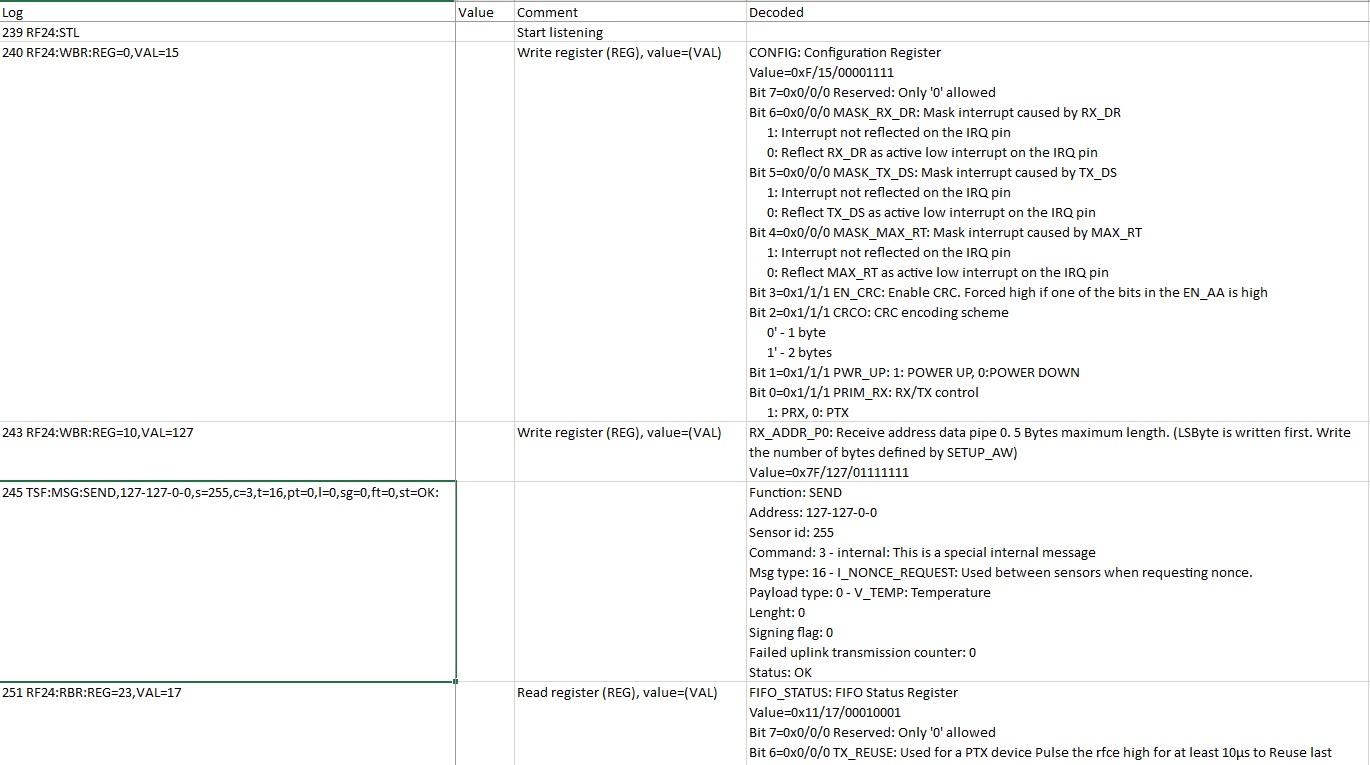Image resolution: width=1370 pixels, height=765 pixels.
Task: Select the "Log" column header cell
Action: pos(227,13)
